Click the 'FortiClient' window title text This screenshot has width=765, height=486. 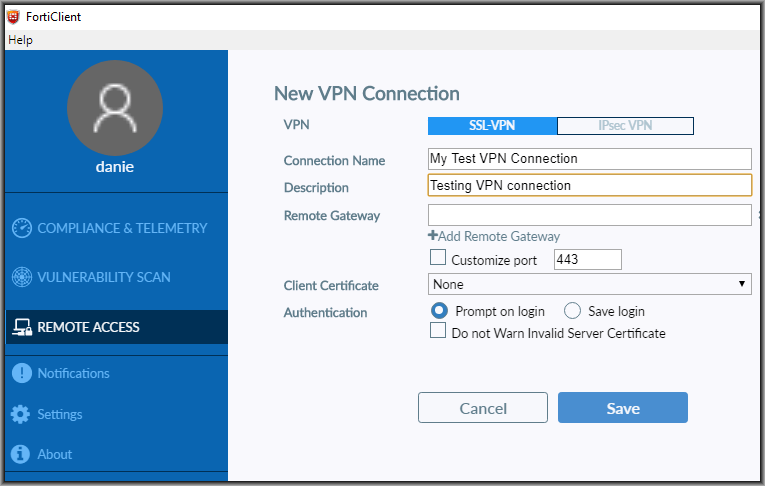click(53, 17)
